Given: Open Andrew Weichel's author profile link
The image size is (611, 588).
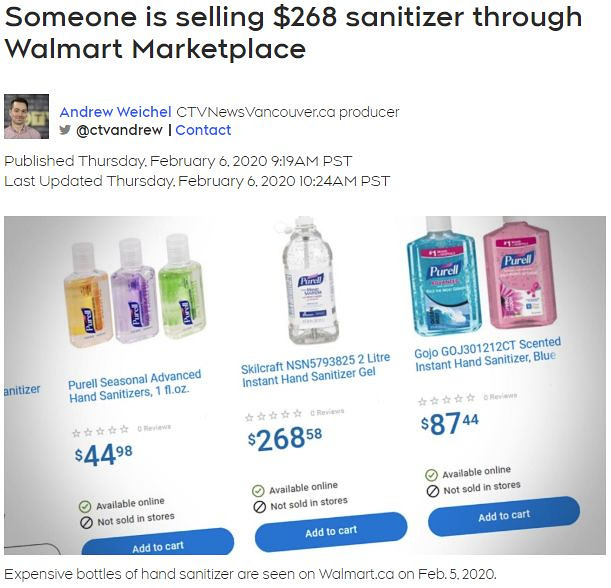Looking at the screenshot, I should click(115, 112).
